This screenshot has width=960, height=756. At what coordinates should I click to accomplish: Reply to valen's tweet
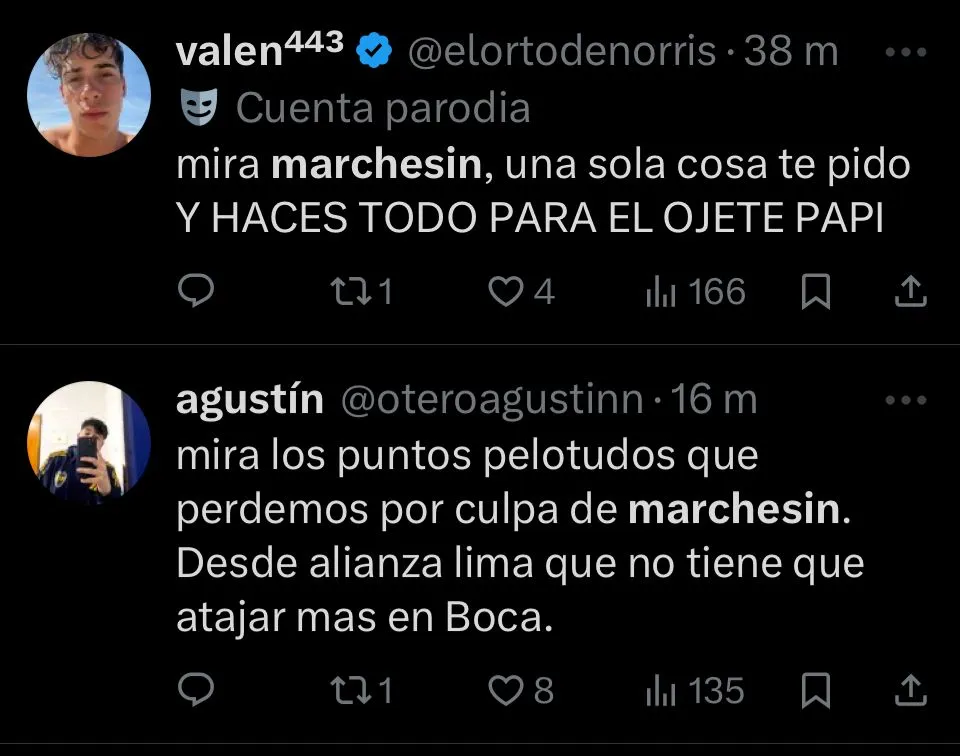click(196, 292)
